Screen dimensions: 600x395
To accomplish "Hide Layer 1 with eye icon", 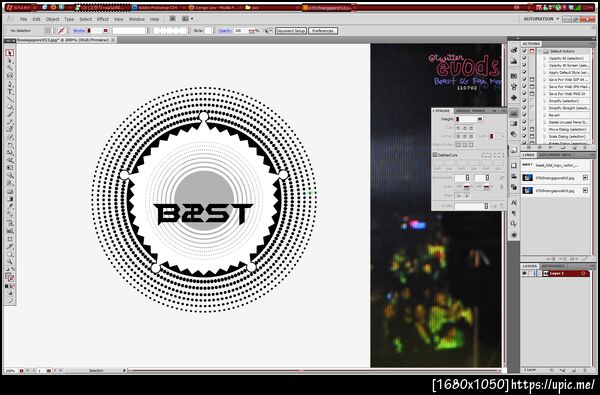I will tap(525, 274).
